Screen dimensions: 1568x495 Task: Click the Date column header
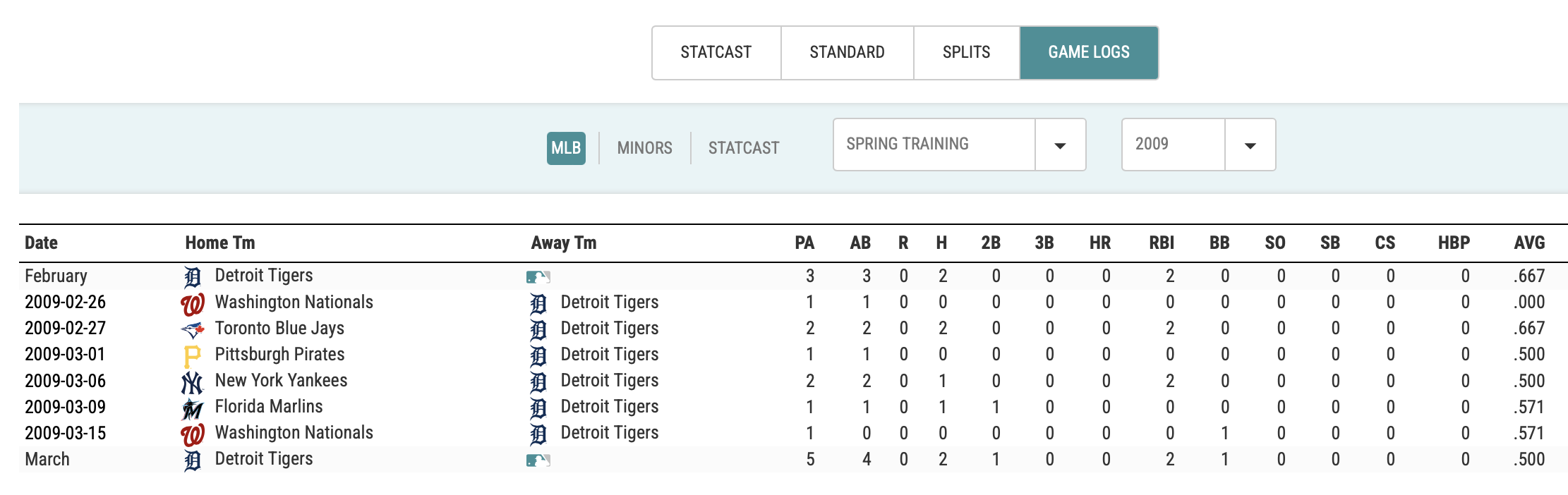tap(42, 243)
